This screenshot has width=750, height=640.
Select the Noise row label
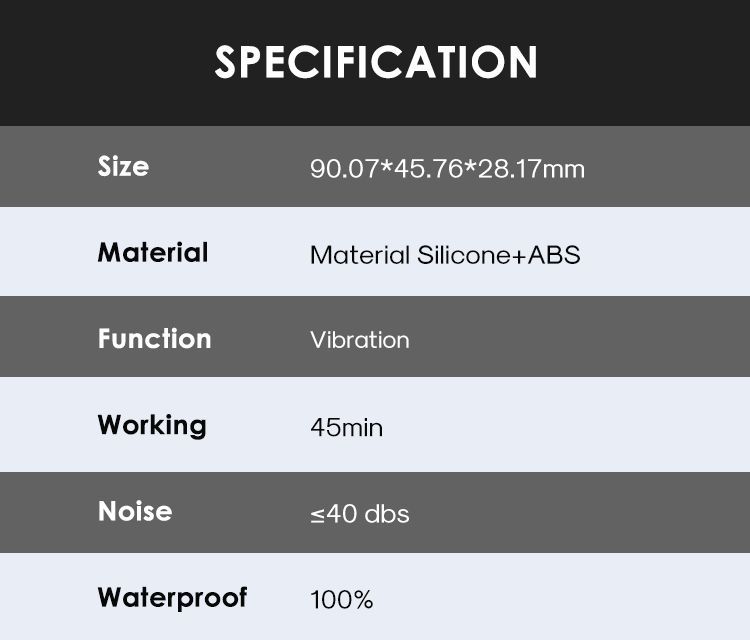[135, 511]
